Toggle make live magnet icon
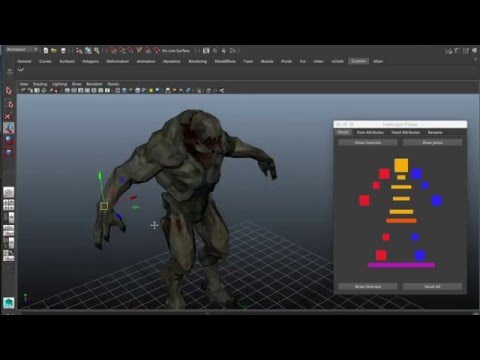480x360 pixels. 157,51
